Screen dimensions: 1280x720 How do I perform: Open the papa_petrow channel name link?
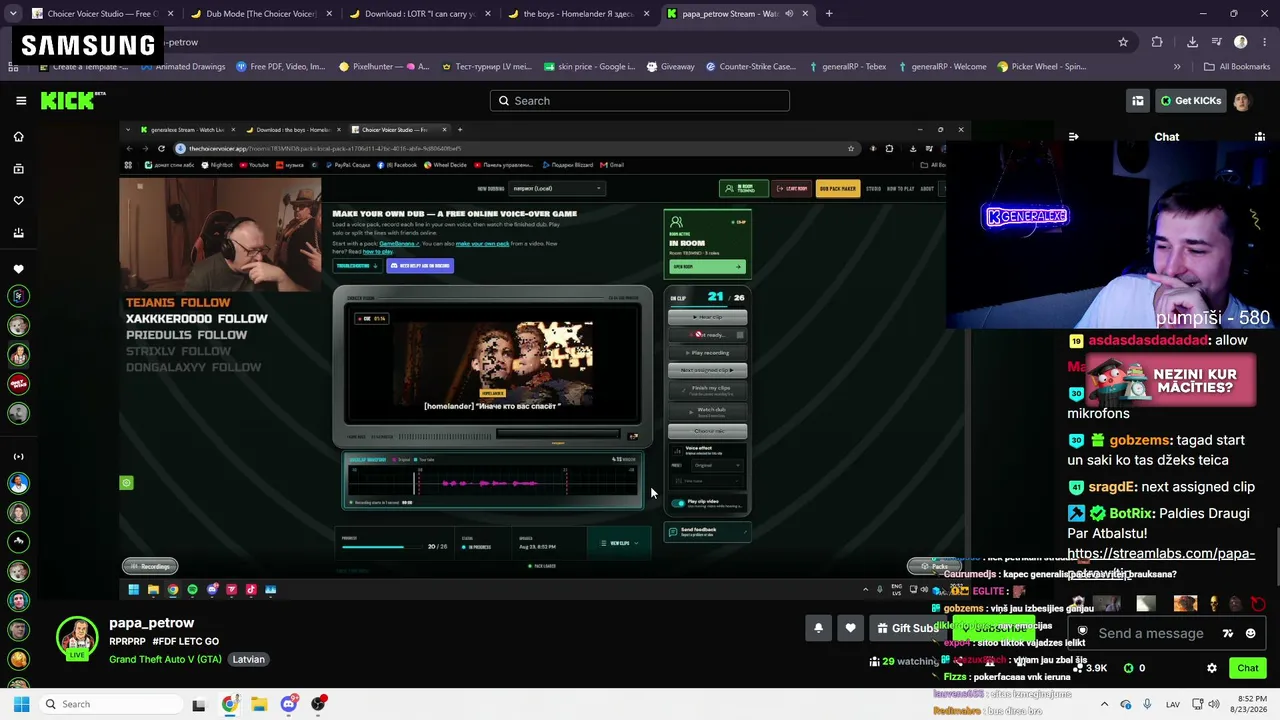151,623
